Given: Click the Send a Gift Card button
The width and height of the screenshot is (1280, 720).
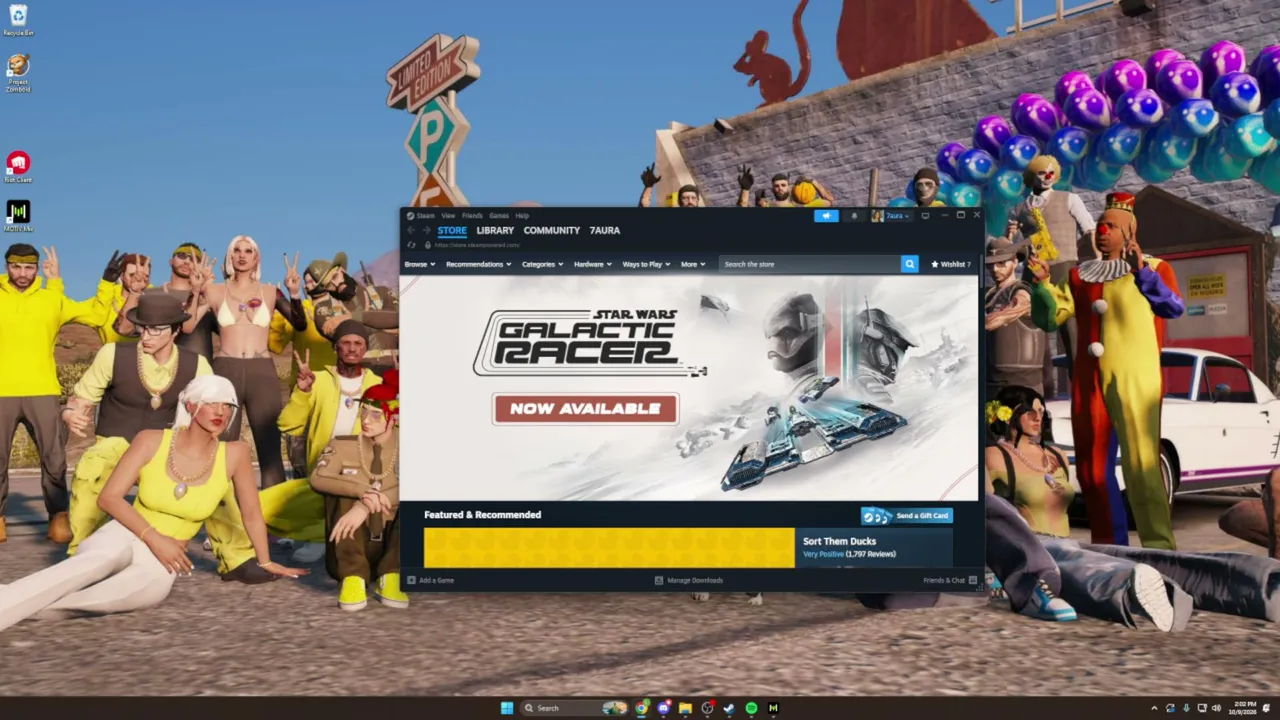Looking at the screenshot, I should pos(907,515).
